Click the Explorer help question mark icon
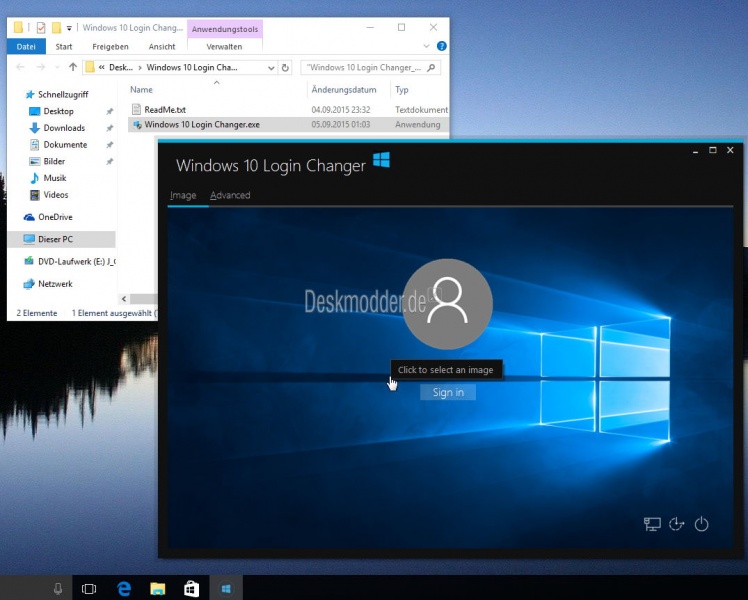The image size is (748, 600). (441, 46)
